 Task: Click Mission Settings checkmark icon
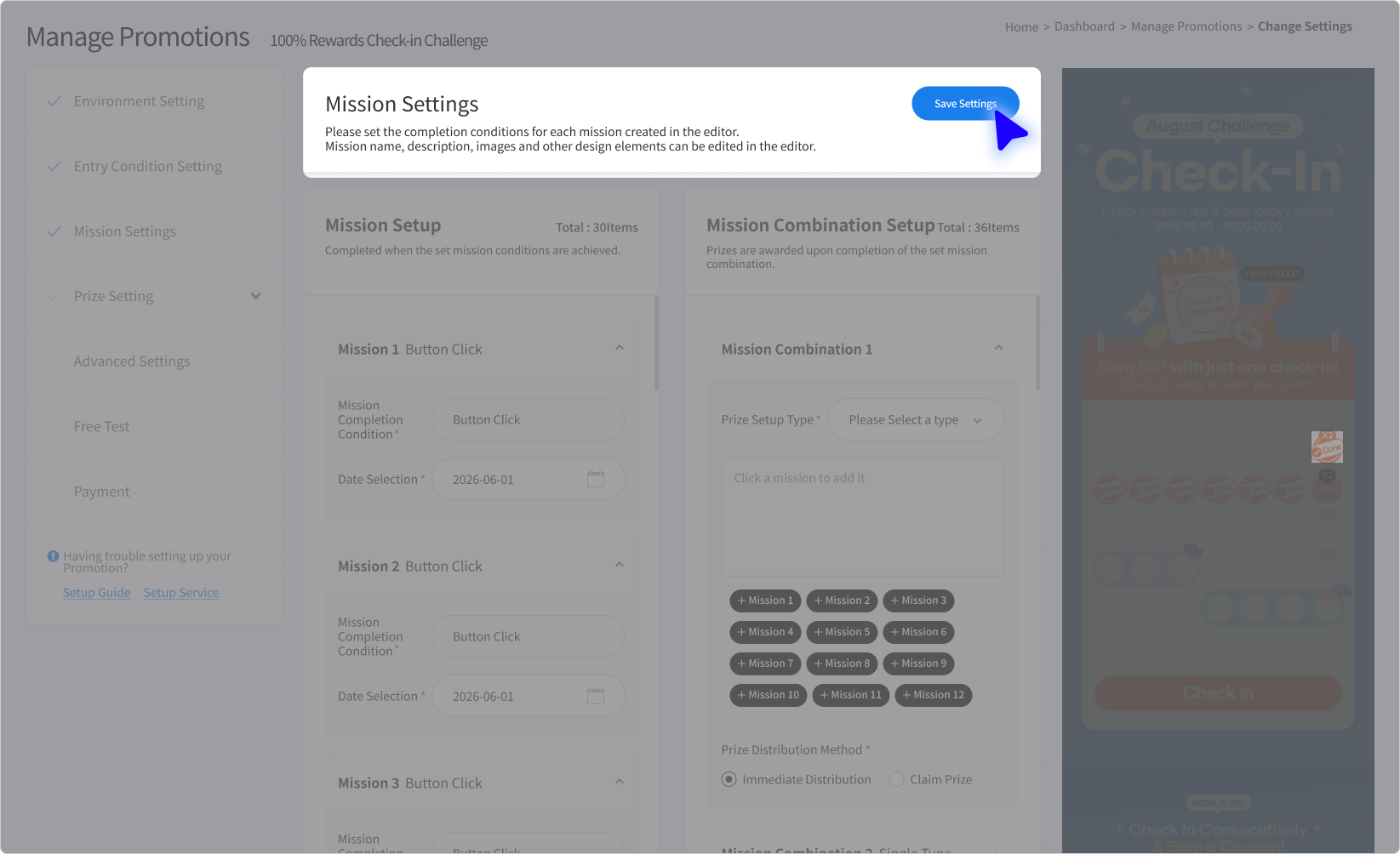pos(54,231)
